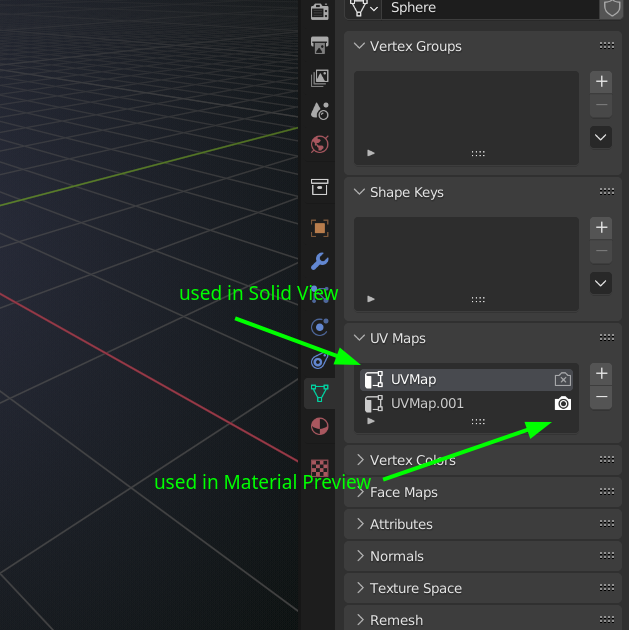The height and width of the screenshot is (630, 629).
Task: Open the Particle properties tab
Action: (320, 294)
